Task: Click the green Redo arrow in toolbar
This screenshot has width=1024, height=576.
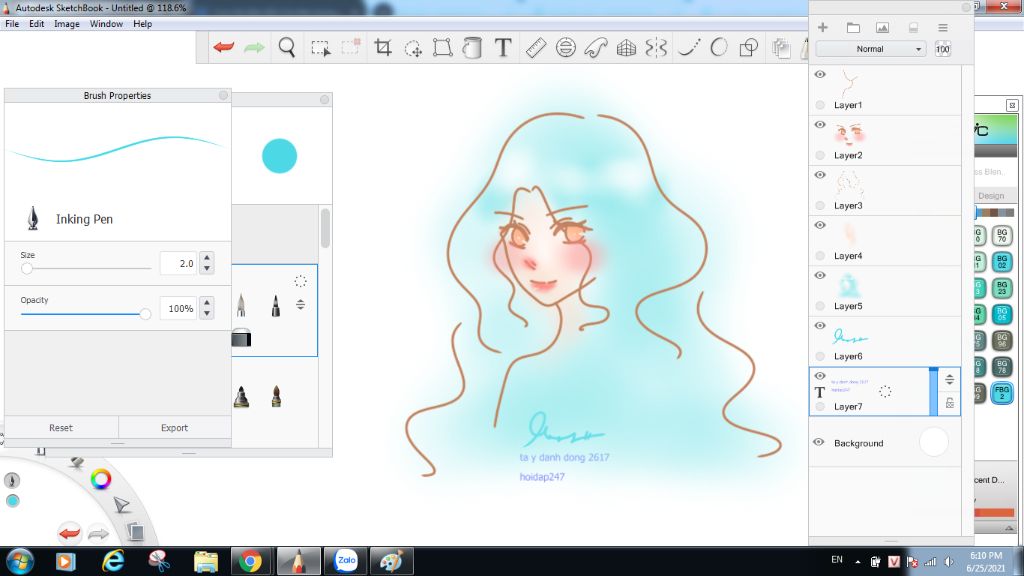Action: [254, 48]
